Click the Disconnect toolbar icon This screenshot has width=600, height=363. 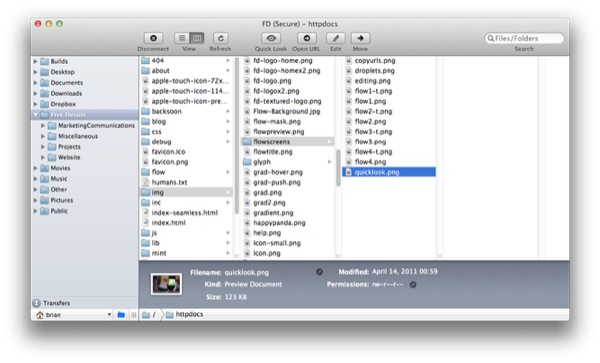(x=153, y=38)
